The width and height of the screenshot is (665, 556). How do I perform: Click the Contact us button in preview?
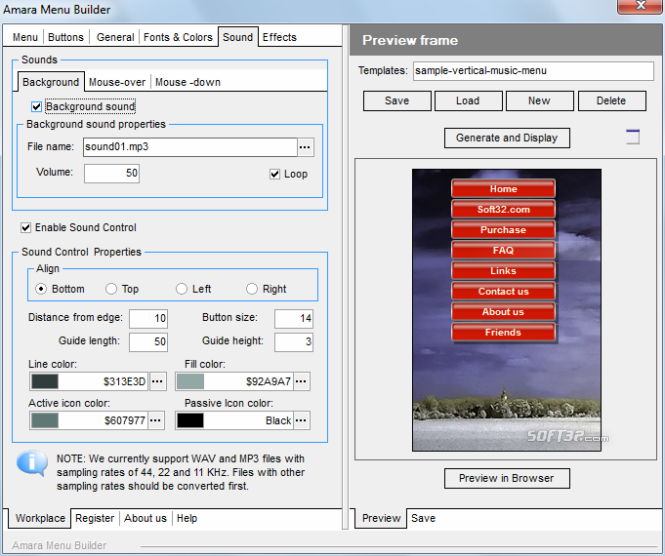(x=503, y=291)
